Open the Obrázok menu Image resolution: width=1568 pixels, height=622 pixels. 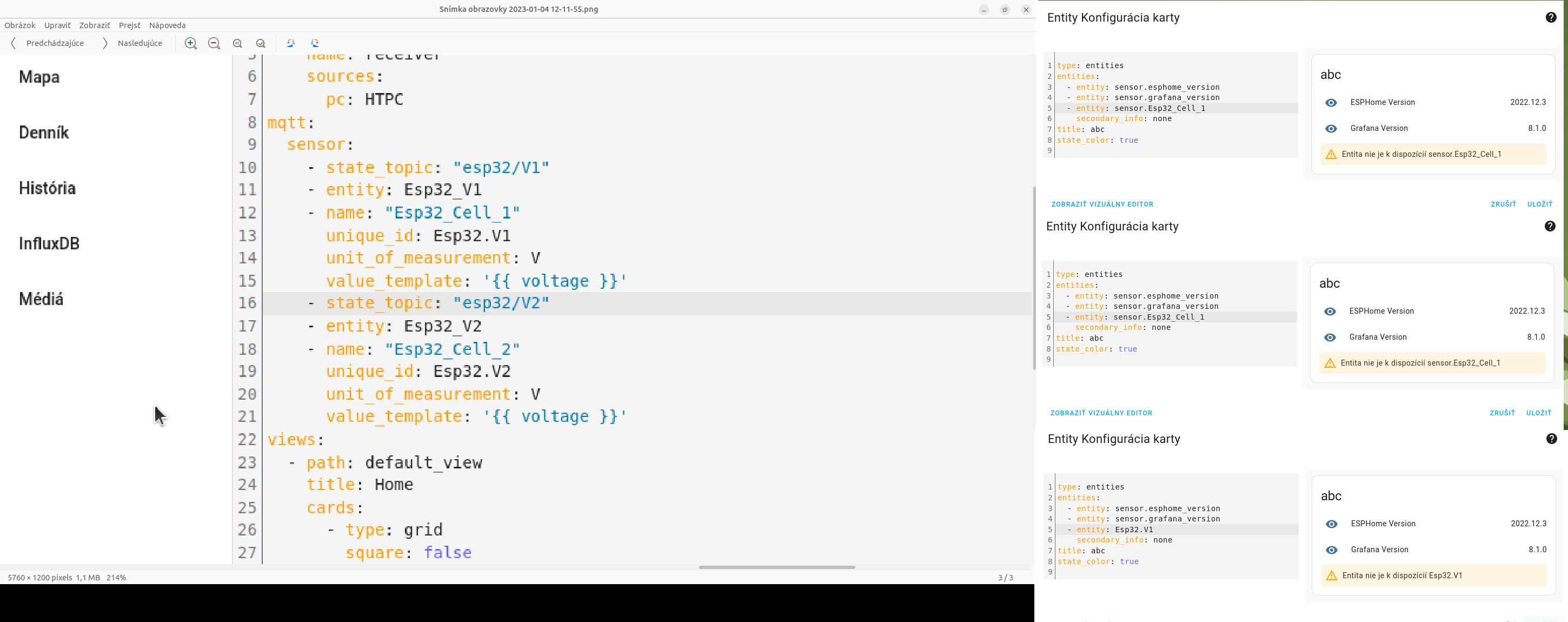click(x=19, y=25)
